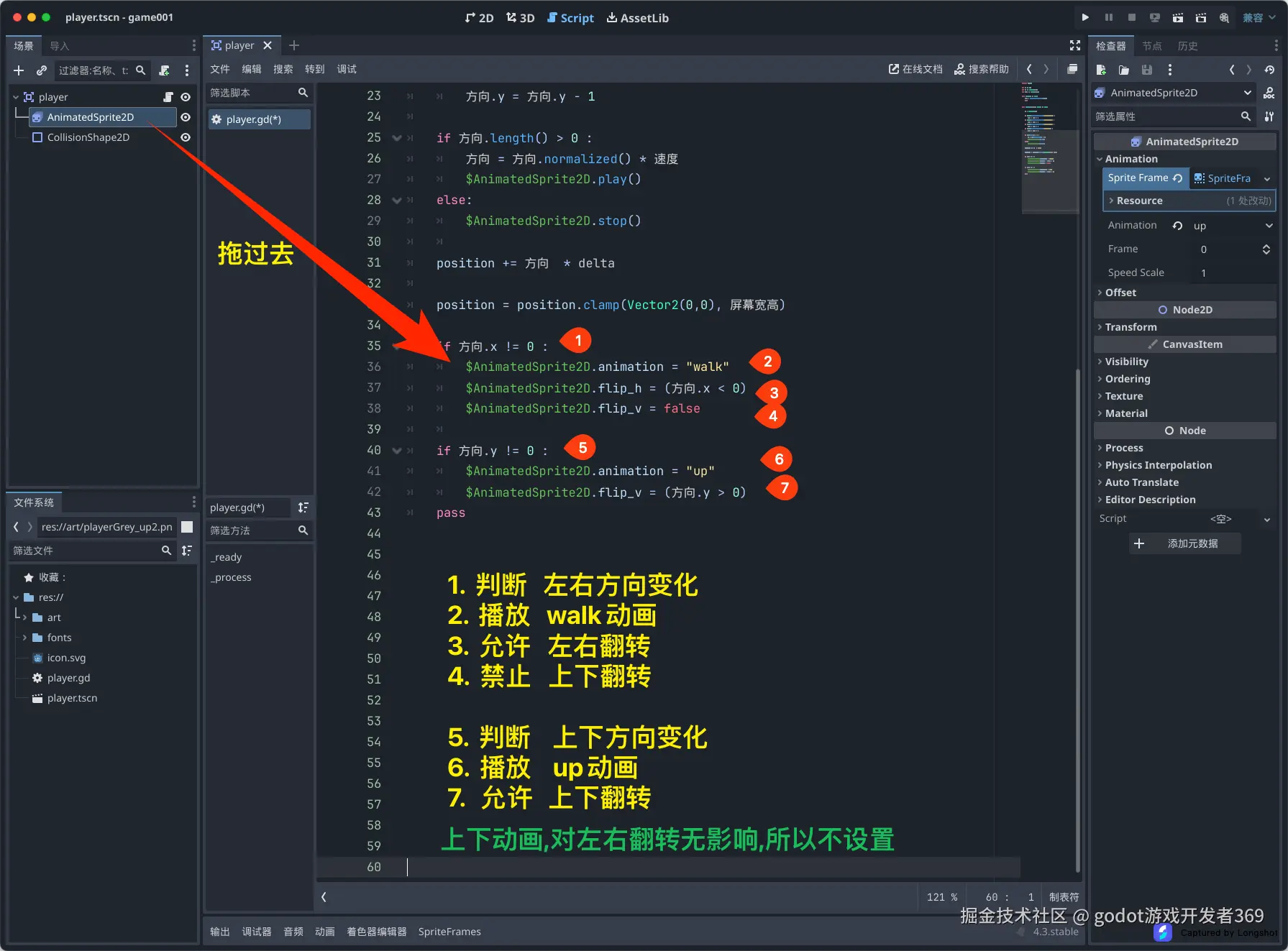Viewport: 1288px width, 951px height.
Task: Close the player scene tab
Action: coord(268,45)
